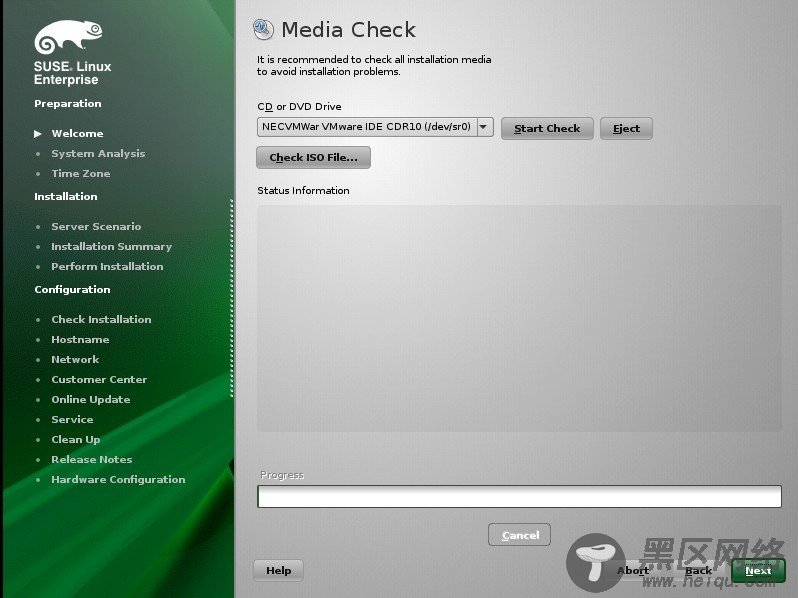Select the Clean Up step
The height and width of the screenshot is (598, 798).
point(76,439)
